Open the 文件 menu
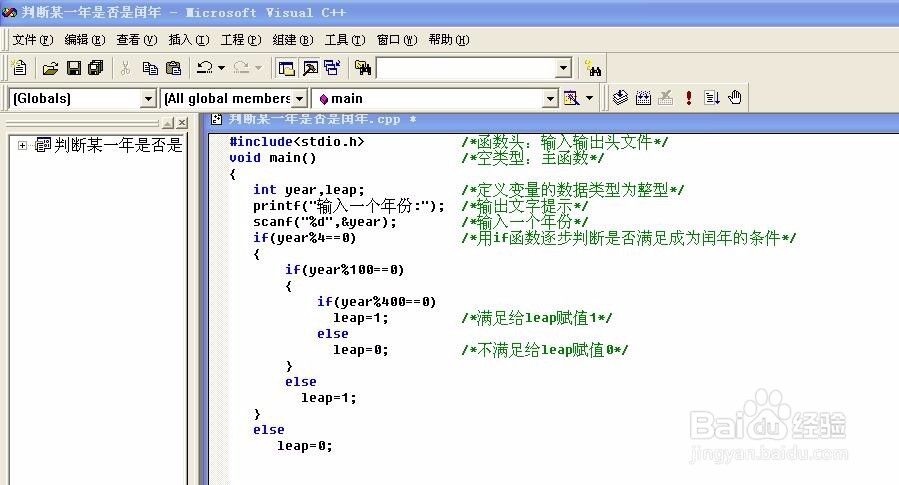Viewport: 899px width, 485px height. click(33, 40)
